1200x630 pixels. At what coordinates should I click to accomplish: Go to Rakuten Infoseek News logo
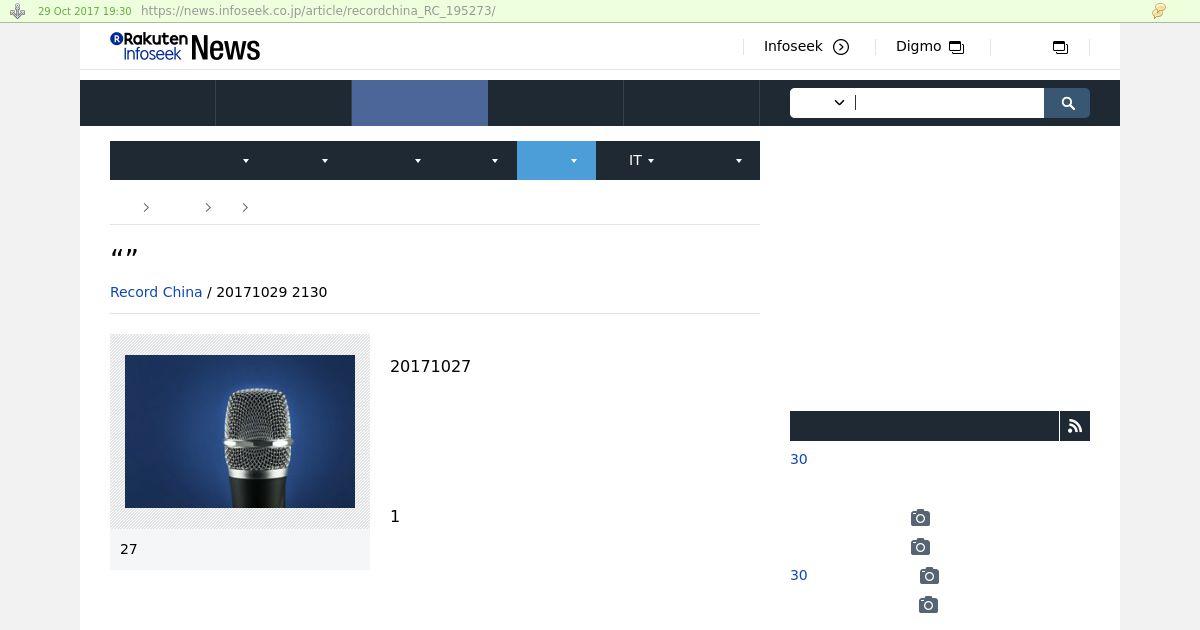click(x=185, y=46)
